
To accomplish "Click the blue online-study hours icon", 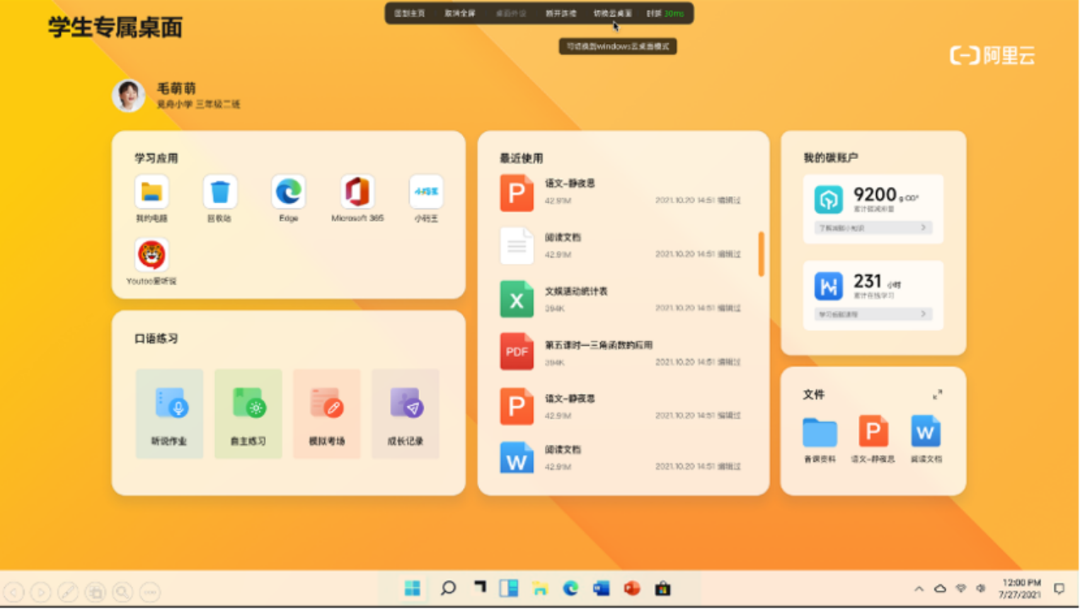I will point(829,285).
